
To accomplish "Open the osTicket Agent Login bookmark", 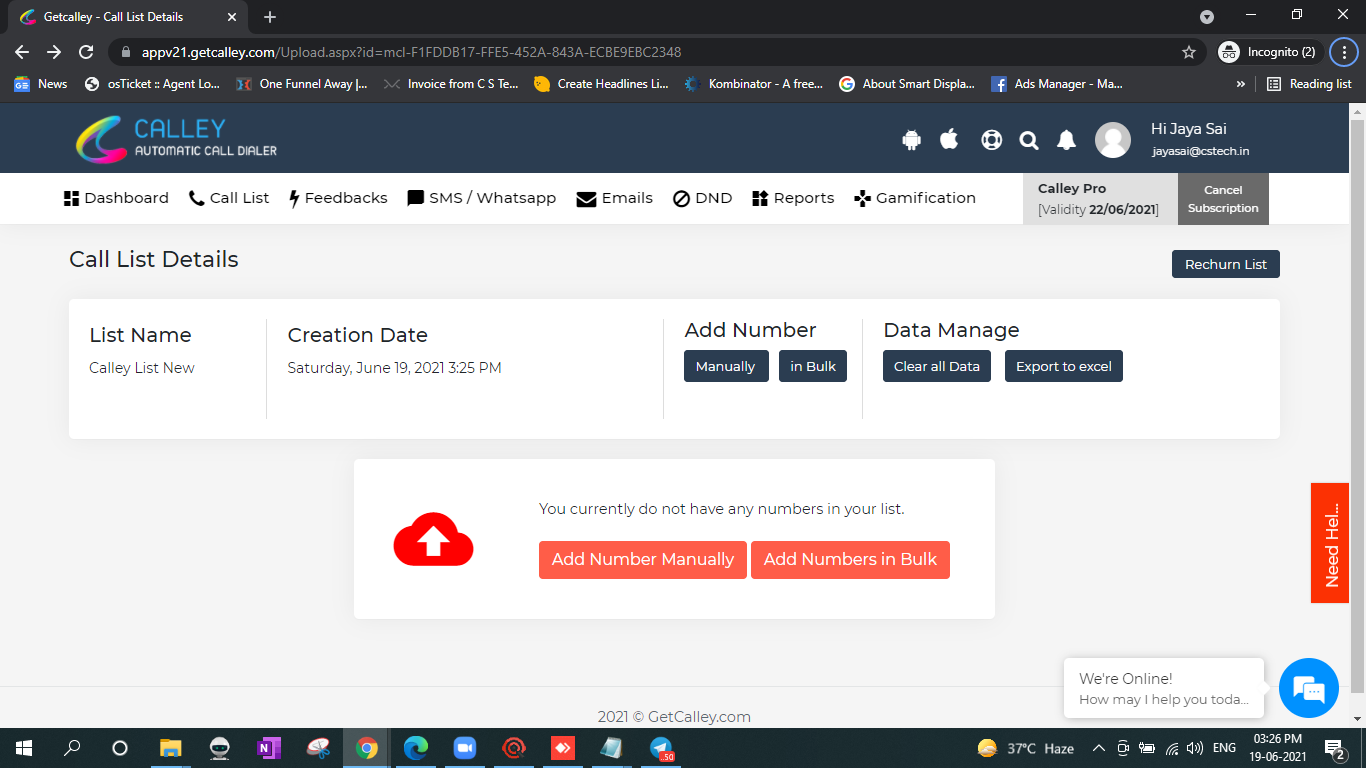I will tap(153, 84).
